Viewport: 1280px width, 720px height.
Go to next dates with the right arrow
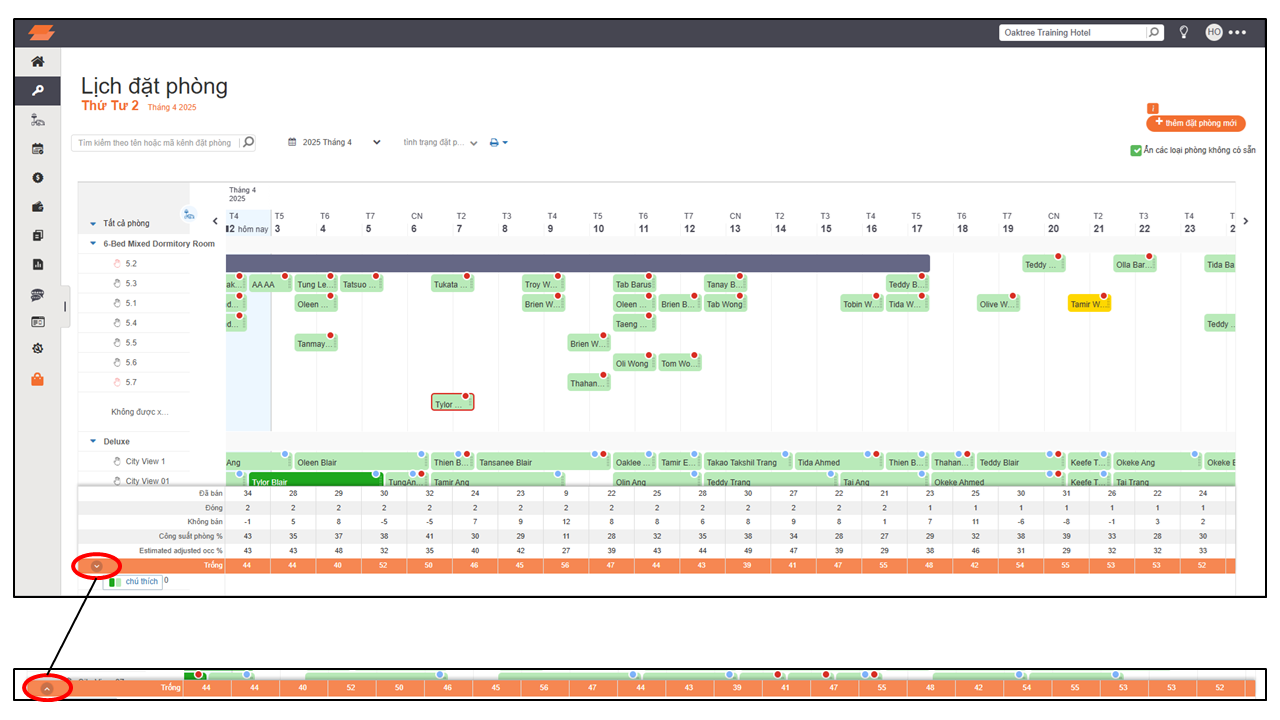[1245, 221]
